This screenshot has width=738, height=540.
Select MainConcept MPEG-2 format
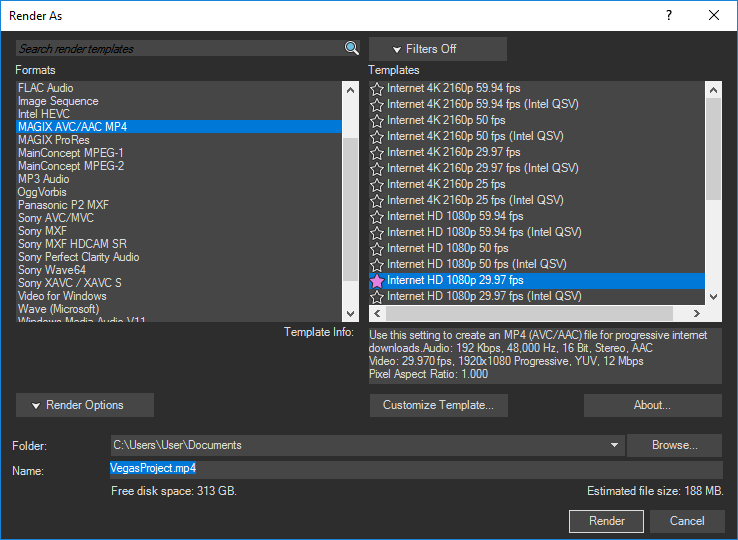[179, 166]
